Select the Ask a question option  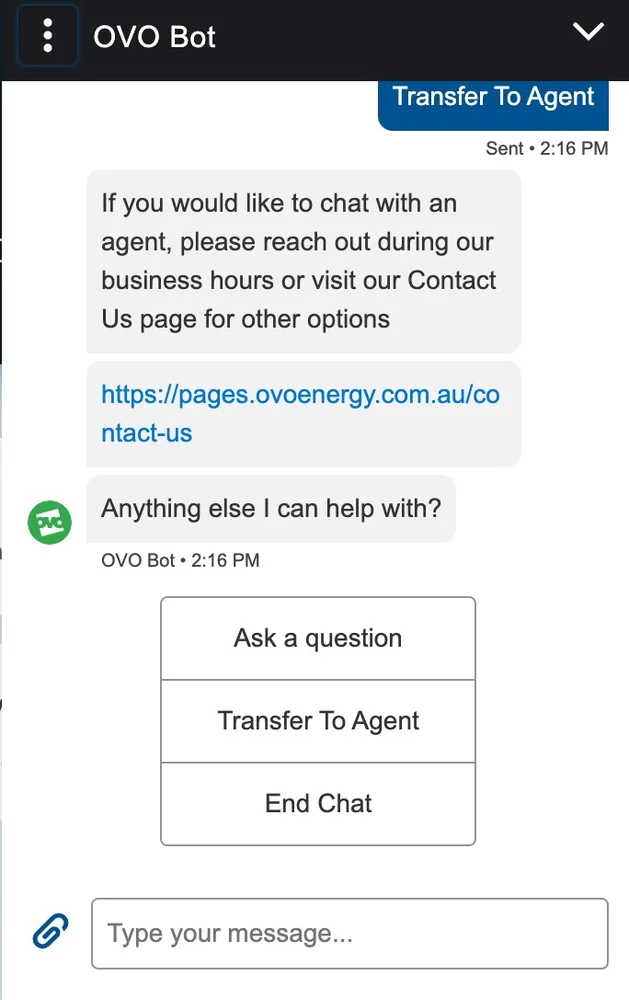coord(318,639)
